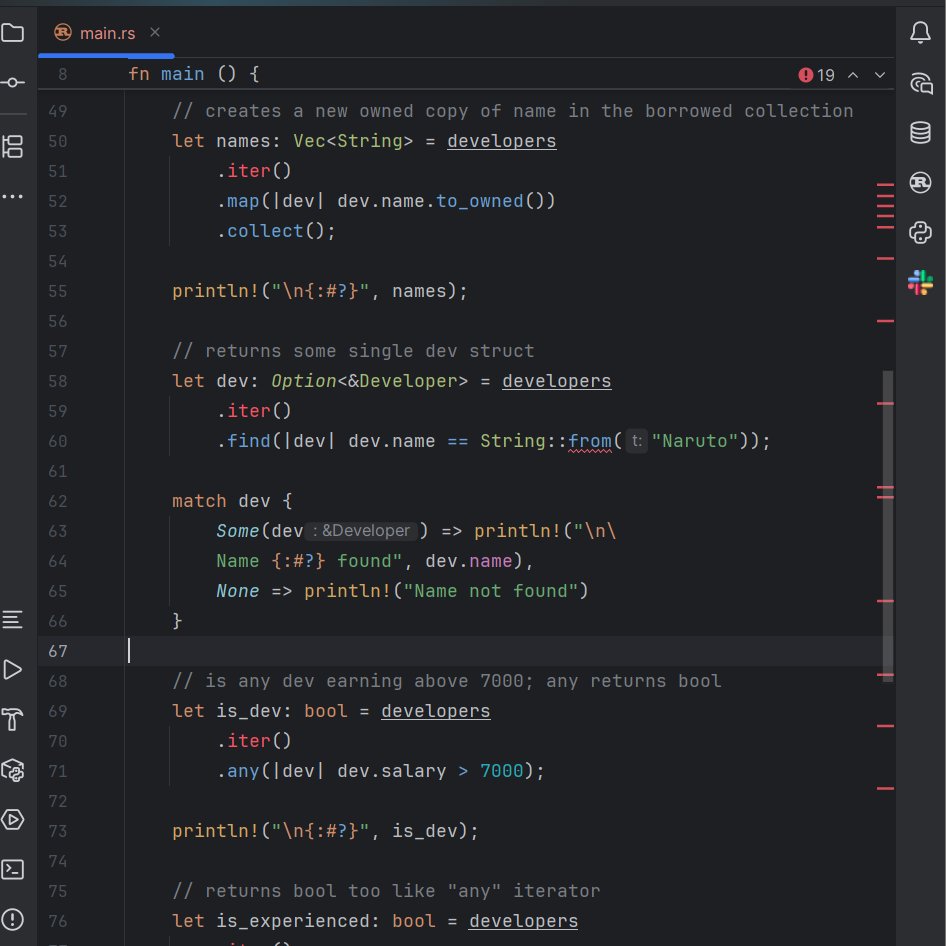Click the ': &Developer' type inlay hint
946x946 pixels.
point(361,531)
